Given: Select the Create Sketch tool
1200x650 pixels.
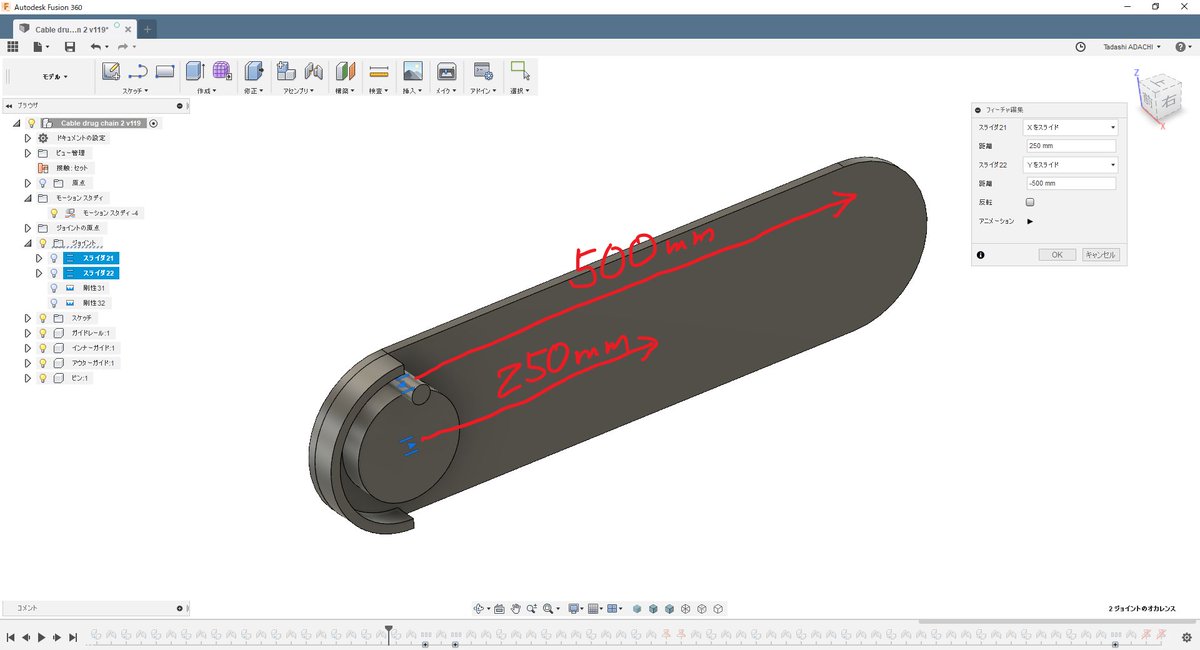Looking at the screenshot, I should click(x=110, y=70).
